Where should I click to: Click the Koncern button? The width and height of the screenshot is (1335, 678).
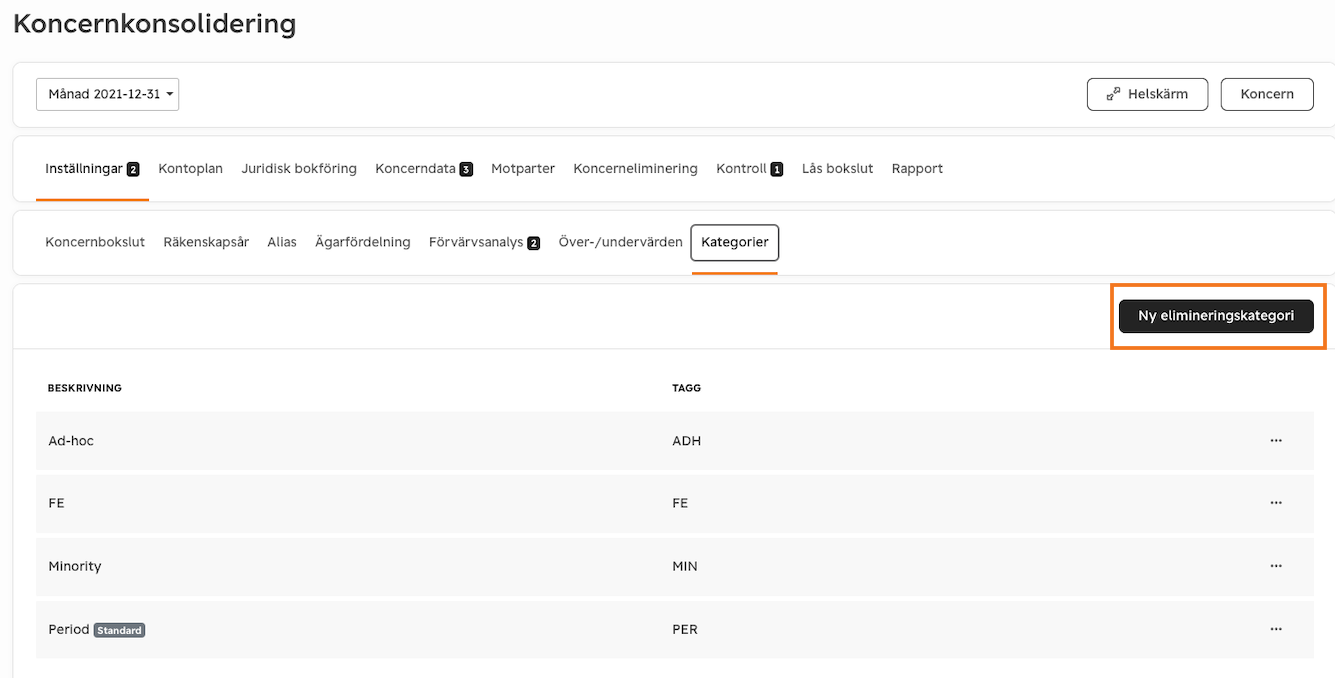pyautogui.click(x=1267, y=94)
